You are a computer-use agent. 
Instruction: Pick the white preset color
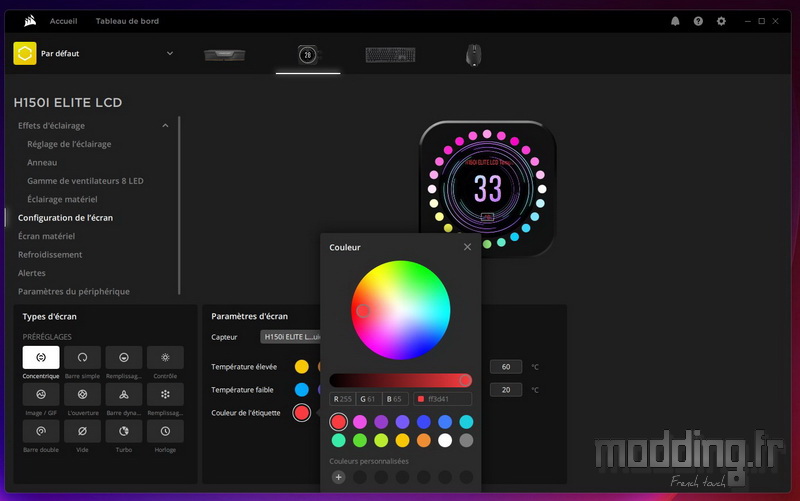(x=445, y=440)
